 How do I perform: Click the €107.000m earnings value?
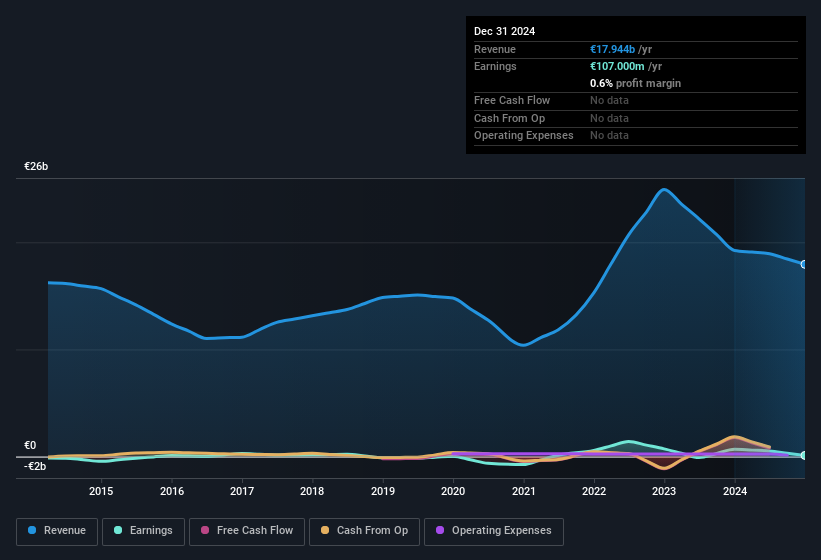617,66
